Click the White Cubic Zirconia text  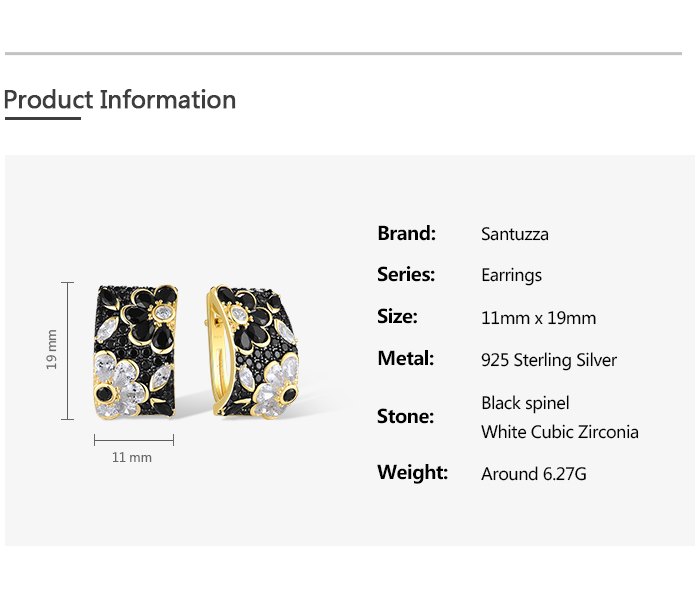[559, 432]
